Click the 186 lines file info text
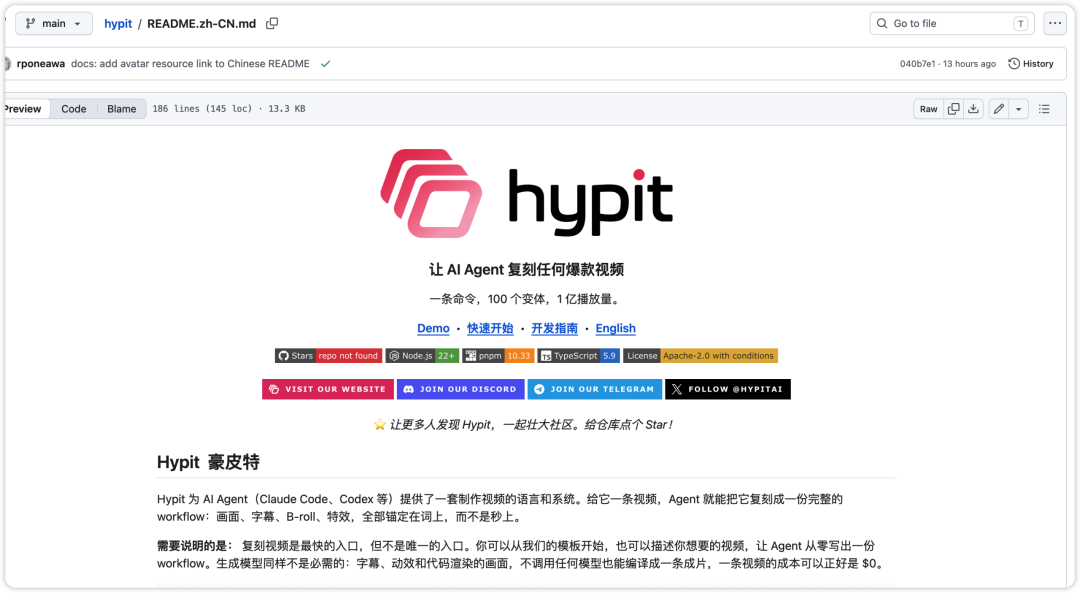Screen dimensions: 1080x593 click(229, 109)
